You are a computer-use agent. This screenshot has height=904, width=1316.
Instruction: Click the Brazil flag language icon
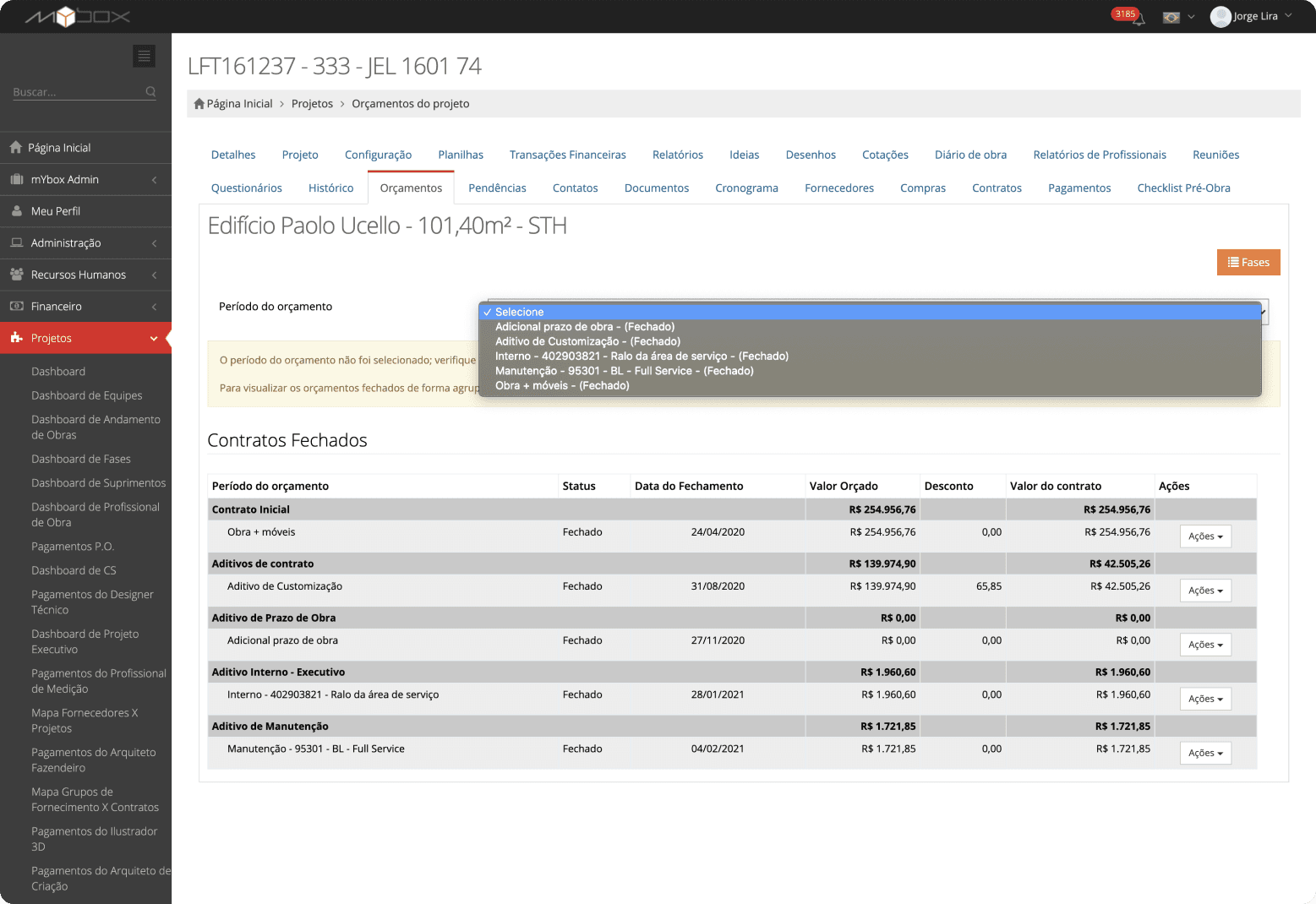point(1171,17)
